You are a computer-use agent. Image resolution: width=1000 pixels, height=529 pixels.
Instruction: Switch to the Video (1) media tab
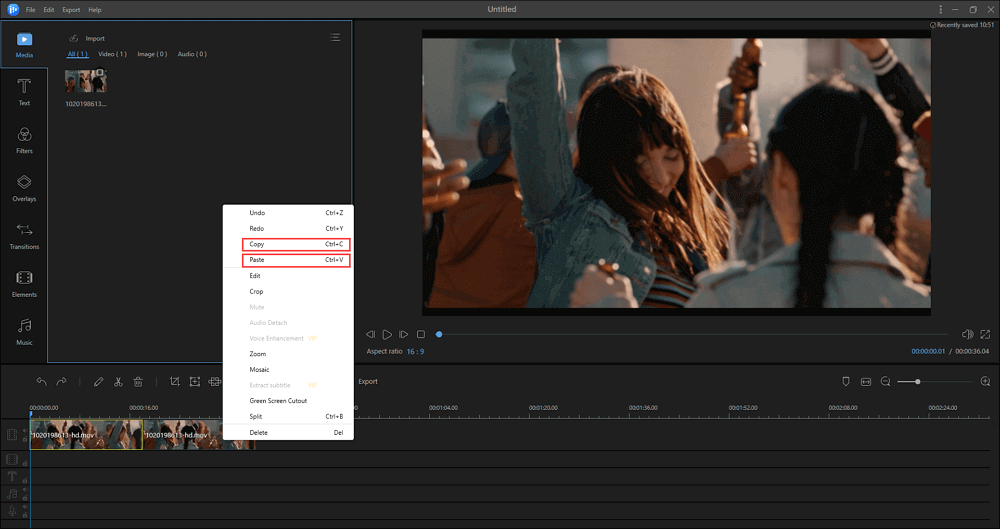112,54
